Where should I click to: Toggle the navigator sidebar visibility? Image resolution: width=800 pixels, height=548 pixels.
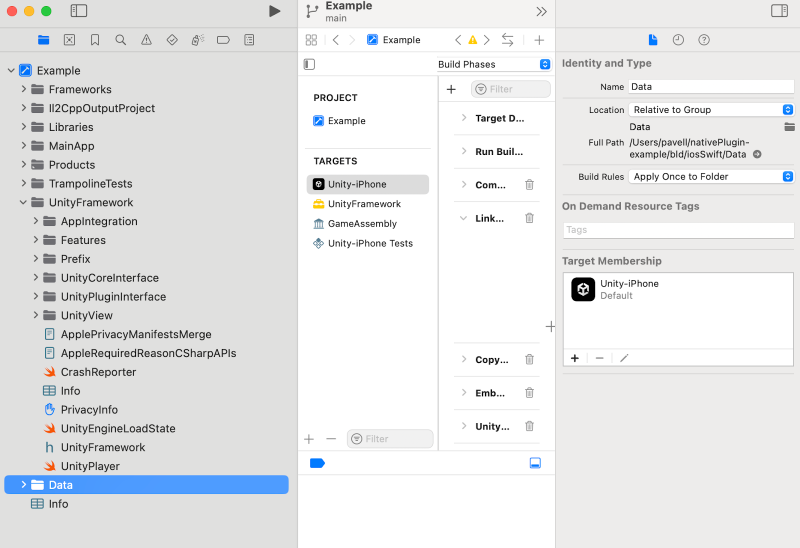tap(79, 11)
